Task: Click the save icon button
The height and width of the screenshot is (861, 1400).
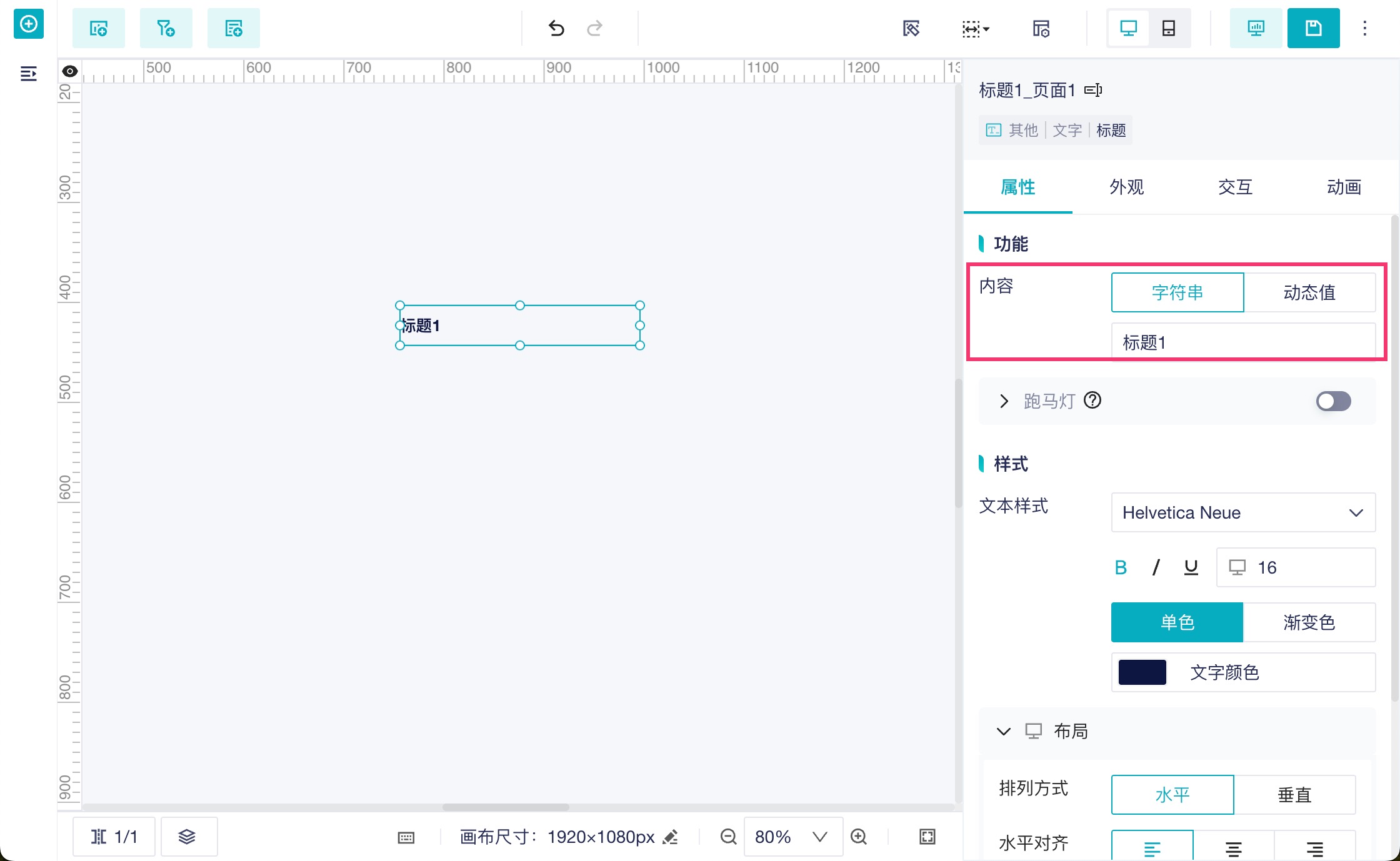Action: pos(1313,28)
